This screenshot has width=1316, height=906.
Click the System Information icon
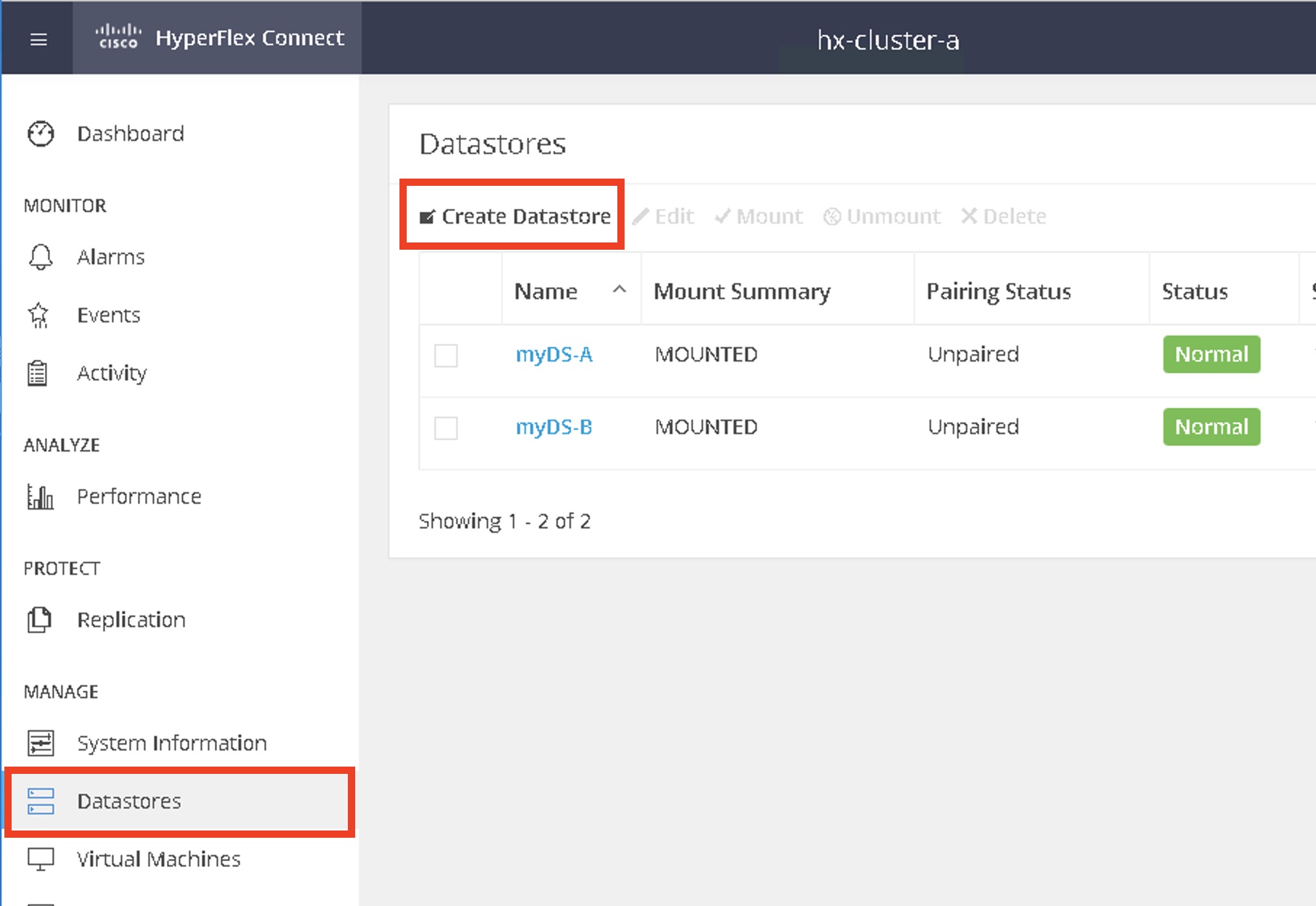[x=41, y=743]
